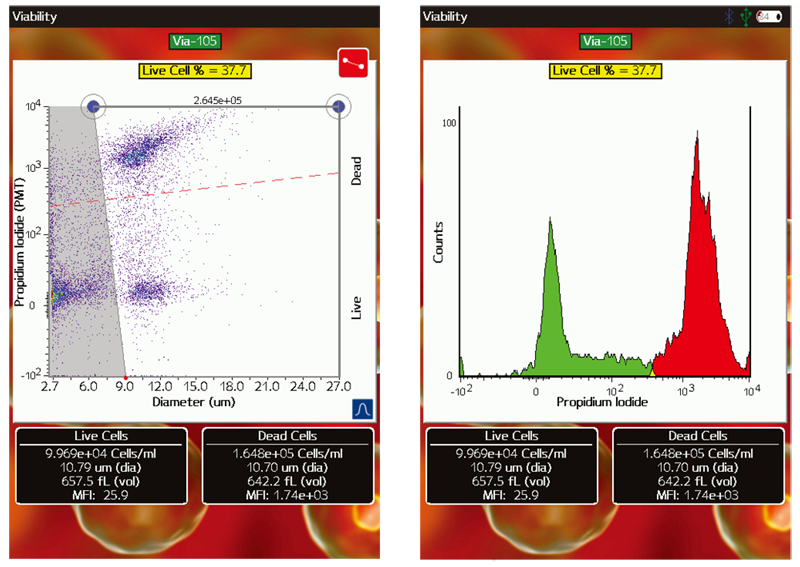Click the right panel Live Cells header
Image resolution: width=800 pixels, height=567 pixels.
click(512, 436)
